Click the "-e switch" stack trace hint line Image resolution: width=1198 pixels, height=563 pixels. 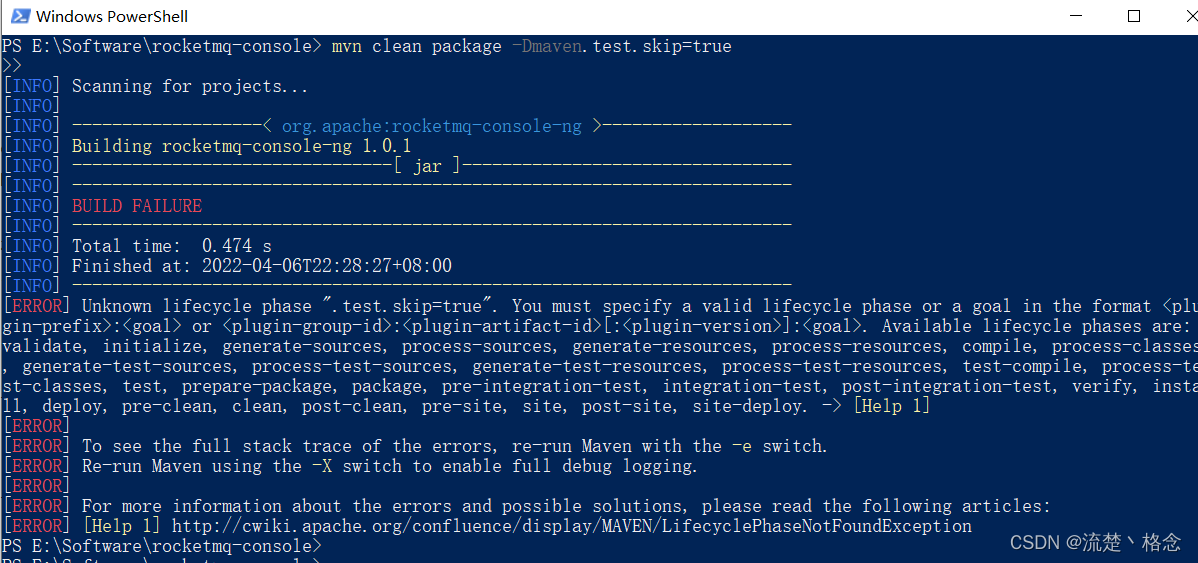[454, 446]
